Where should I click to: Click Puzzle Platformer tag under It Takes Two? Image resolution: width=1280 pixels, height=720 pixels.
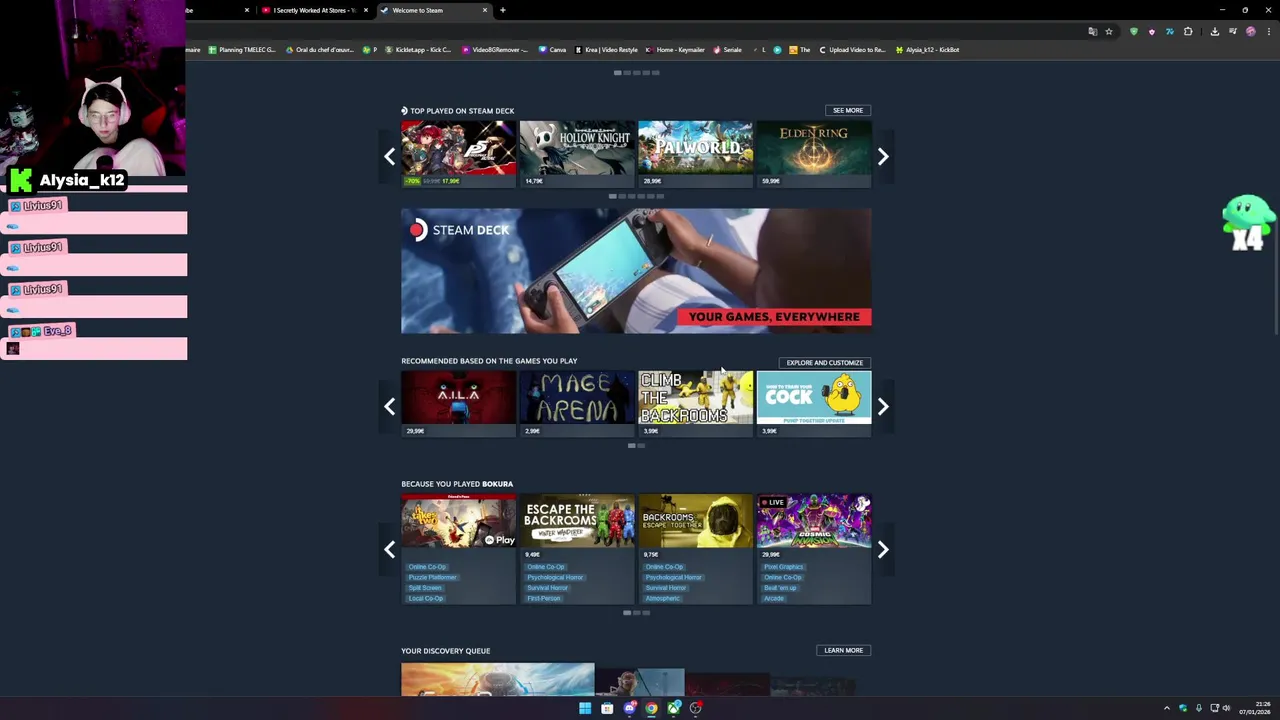click(432, 577)
